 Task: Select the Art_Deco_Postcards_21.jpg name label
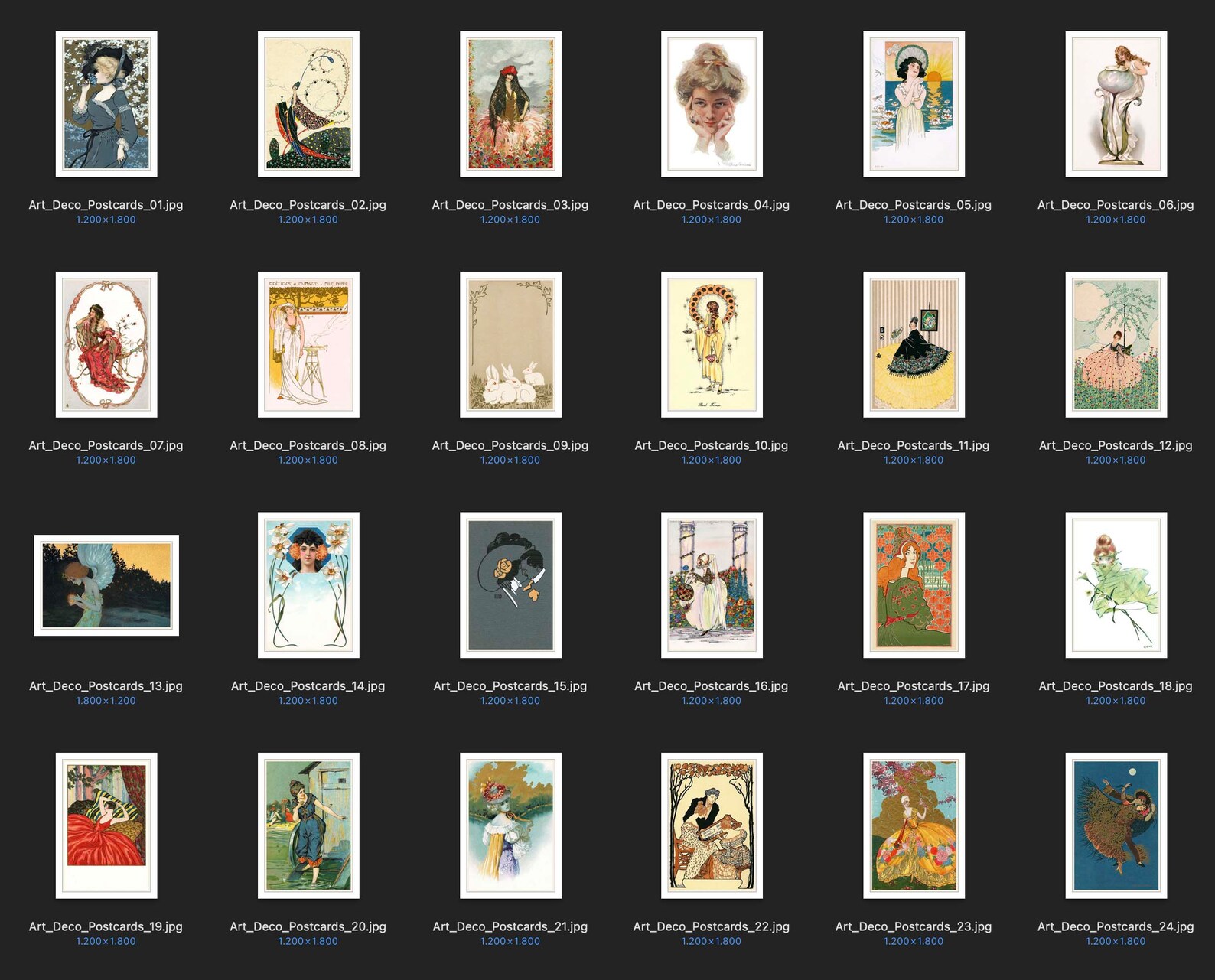pyautogui.click(x=510, y=926)
